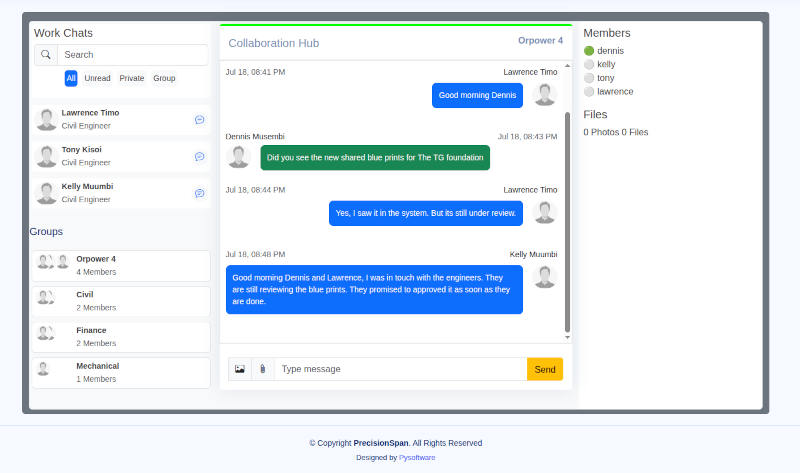
Task: Click Kelly Muumbi's avatar in conversation
Action: tap(545, 276)
